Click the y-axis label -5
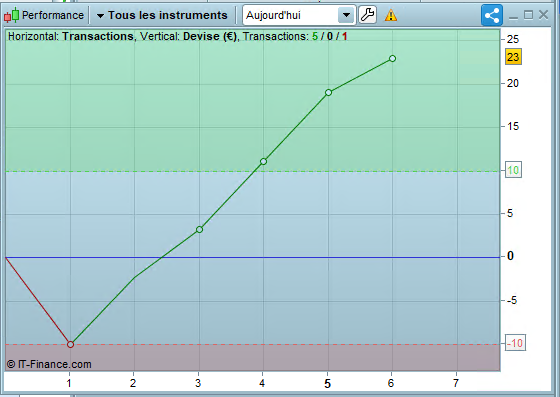The width and height of the screenshot is (560, 397). (512, 300)
